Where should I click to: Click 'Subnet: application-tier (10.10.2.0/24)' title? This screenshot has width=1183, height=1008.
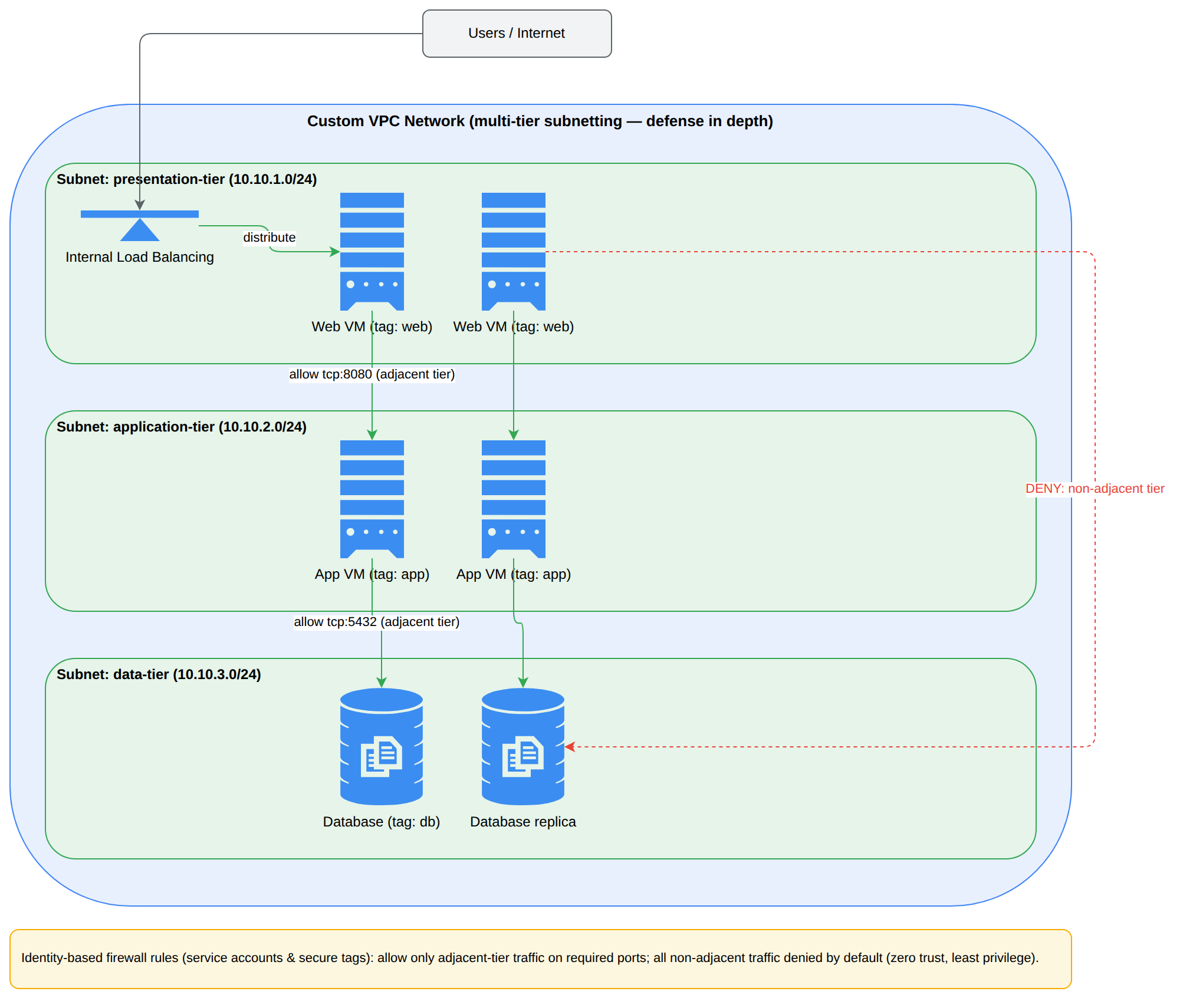[182, 427]
